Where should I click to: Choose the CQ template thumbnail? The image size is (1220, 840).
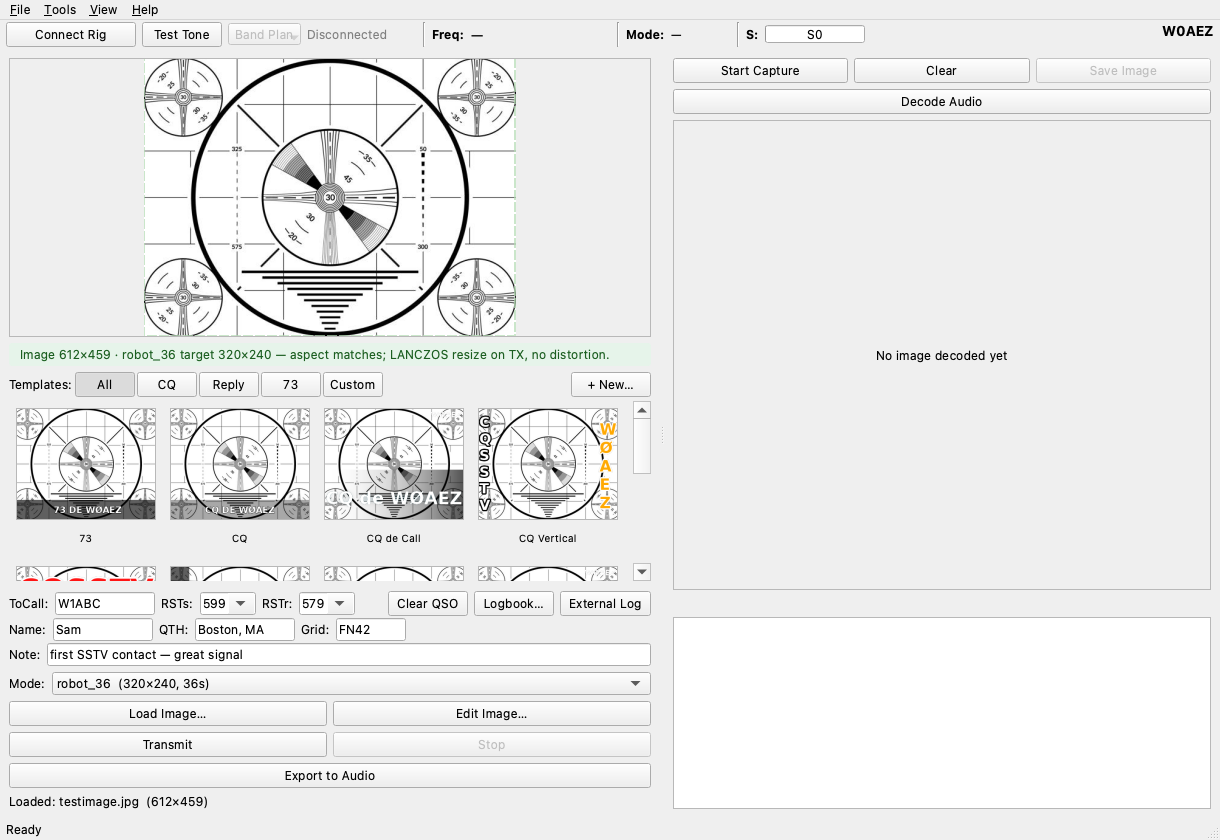click(240, 464)
